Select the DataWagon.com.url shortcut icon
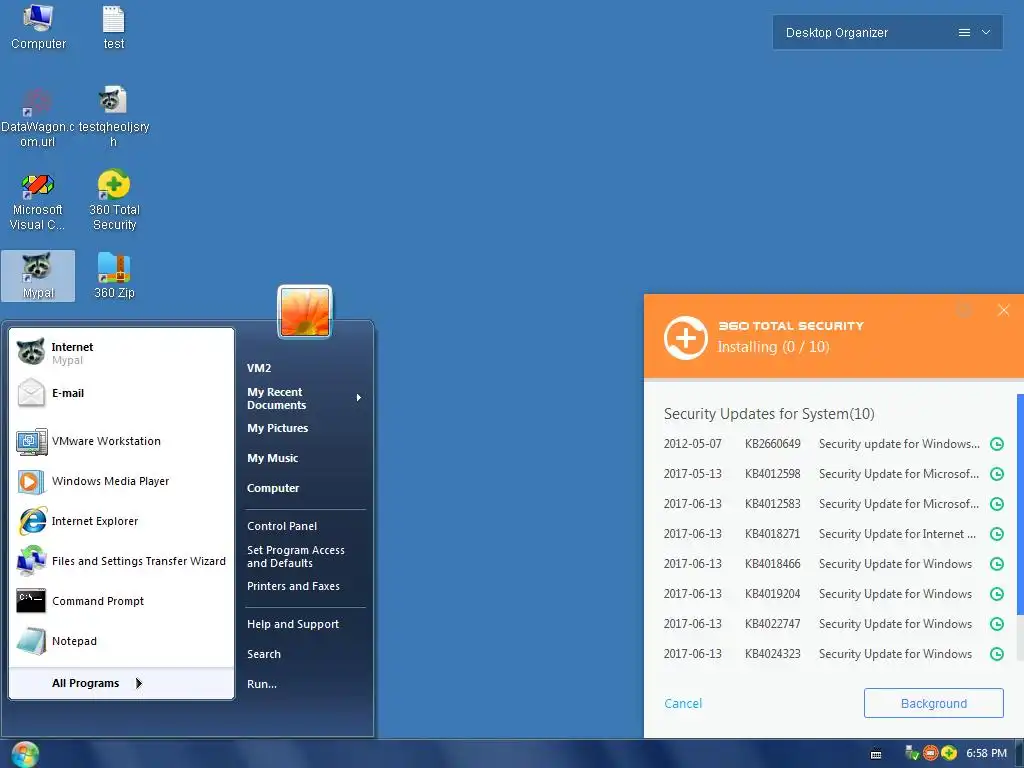Viewport: 1024px width, 768px height. click(x=37, y=118)
